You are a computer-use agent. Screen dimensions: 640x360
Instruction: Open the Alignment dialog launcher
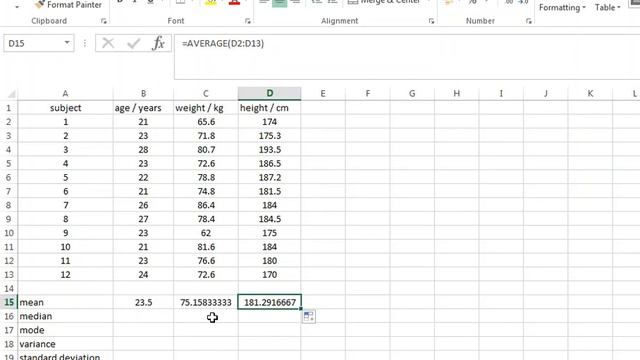(431, 21)
